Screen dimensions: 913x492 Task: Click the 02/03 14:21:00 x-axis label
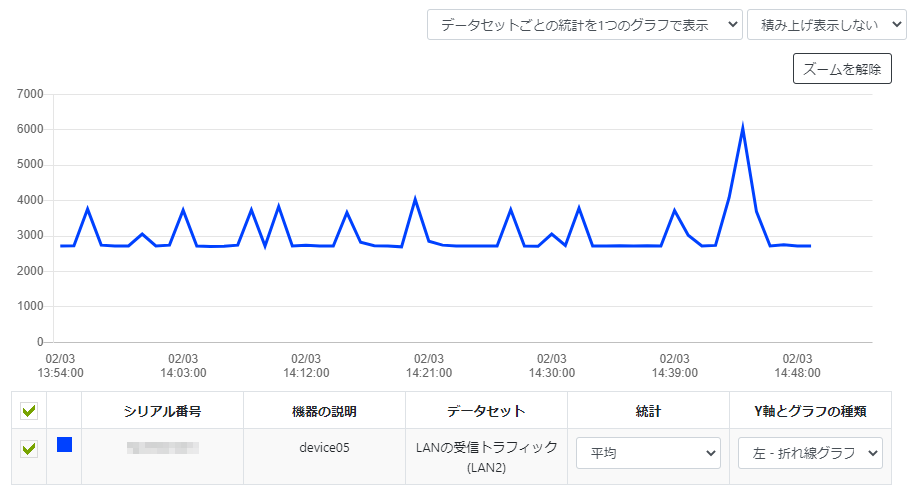(x=429, y=366)
